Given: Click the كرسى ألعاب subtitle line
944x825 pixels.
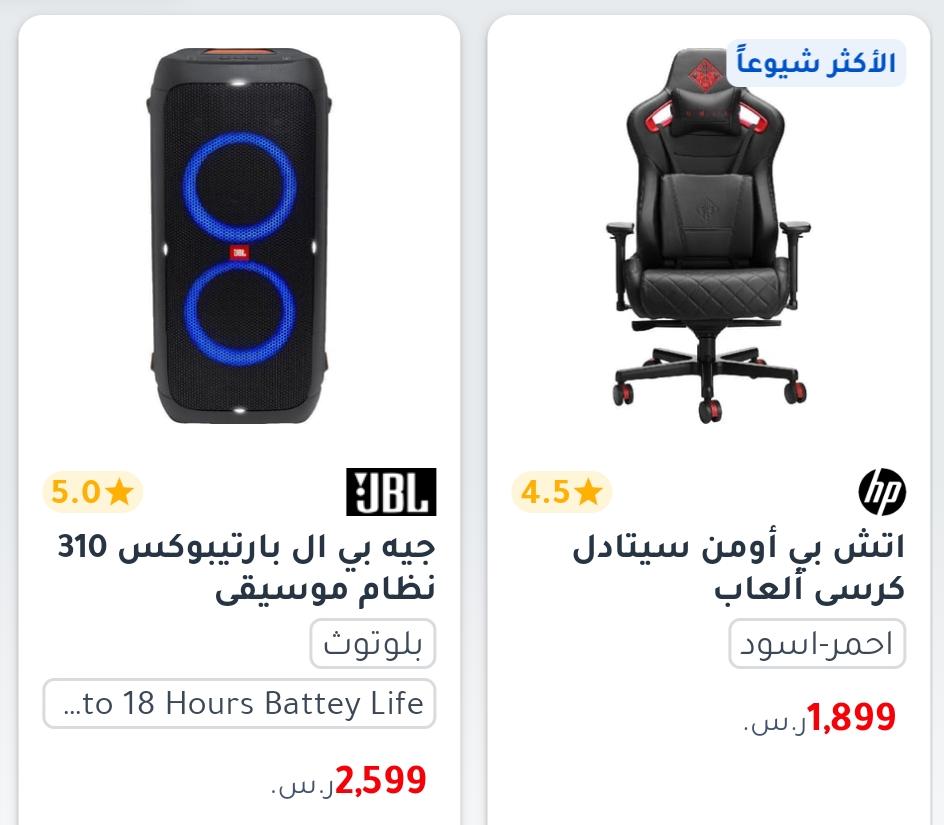Looking at the screenshot, I should pyautogui.click(x=810, y=588).
